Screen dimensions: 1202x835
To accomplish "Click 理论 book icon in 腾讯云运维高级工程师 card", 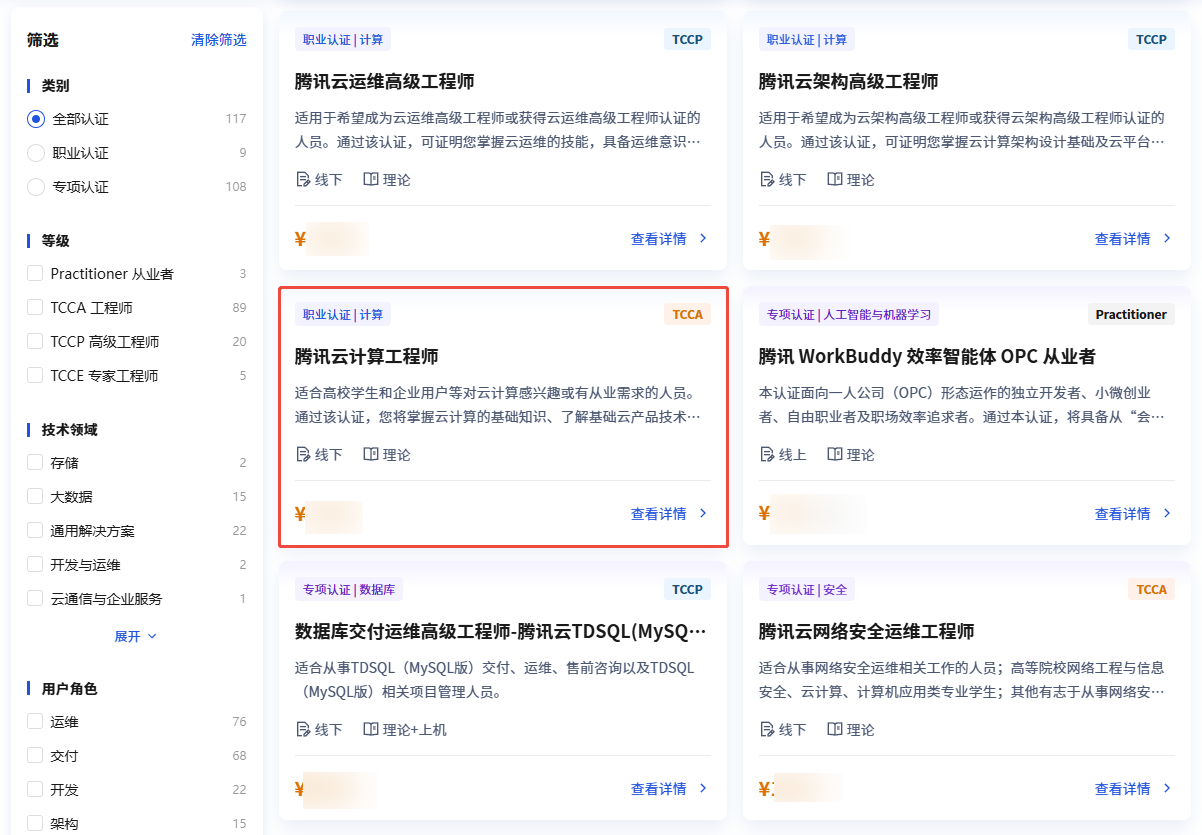I will click(371, 180).
